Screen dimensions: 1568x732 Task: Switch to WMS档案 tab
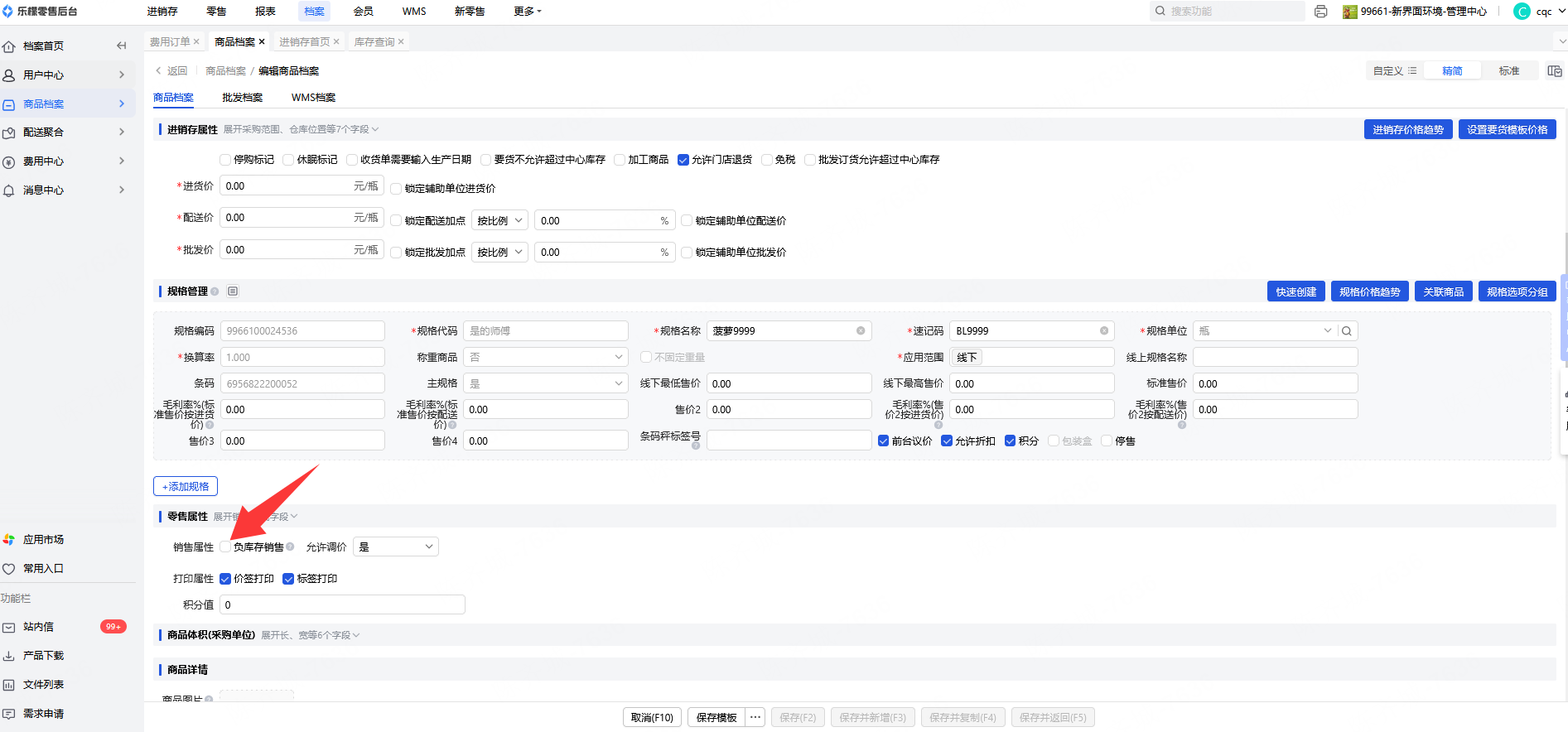[313, 98]
